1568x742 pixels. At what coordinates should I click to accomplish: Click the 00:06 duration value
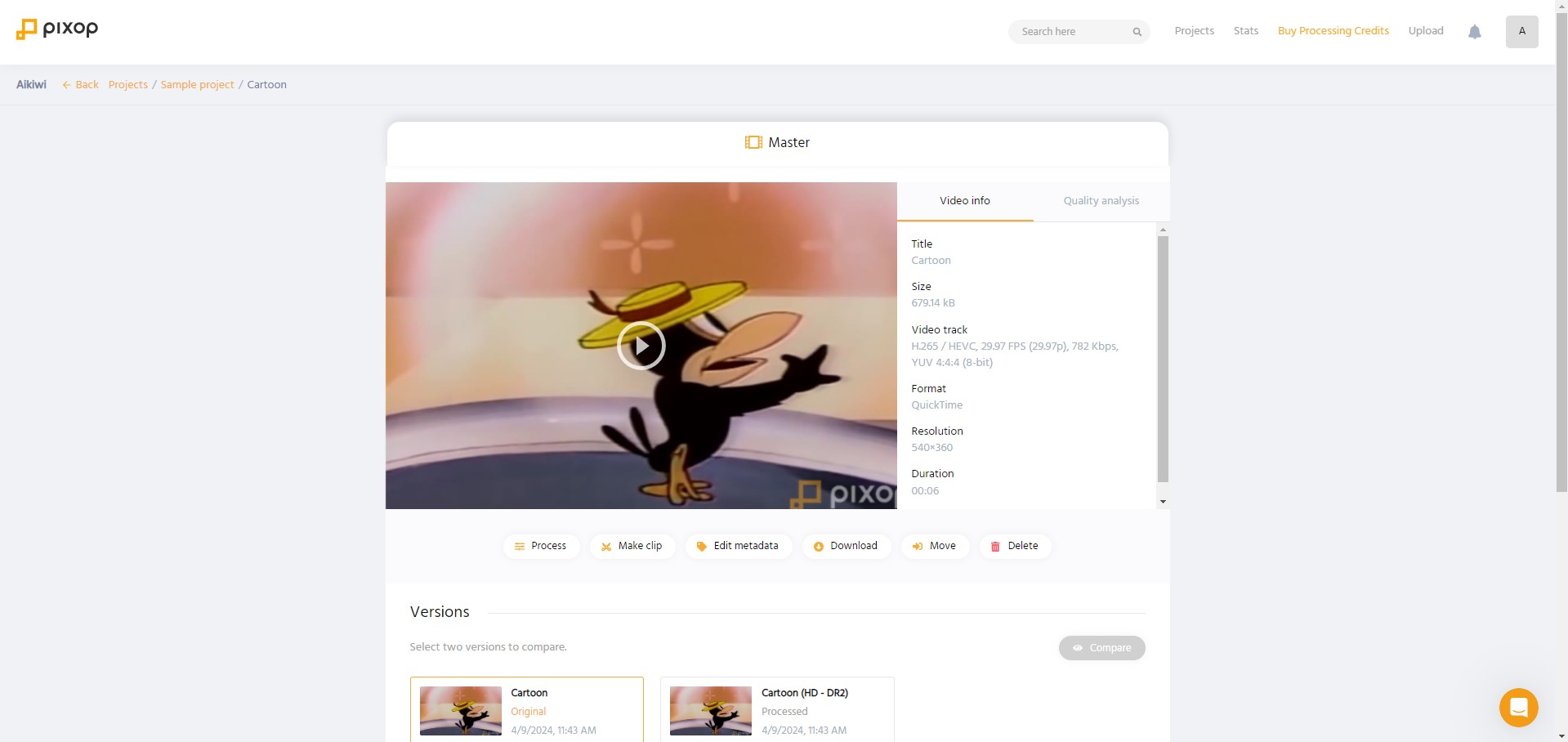(925, 491)
